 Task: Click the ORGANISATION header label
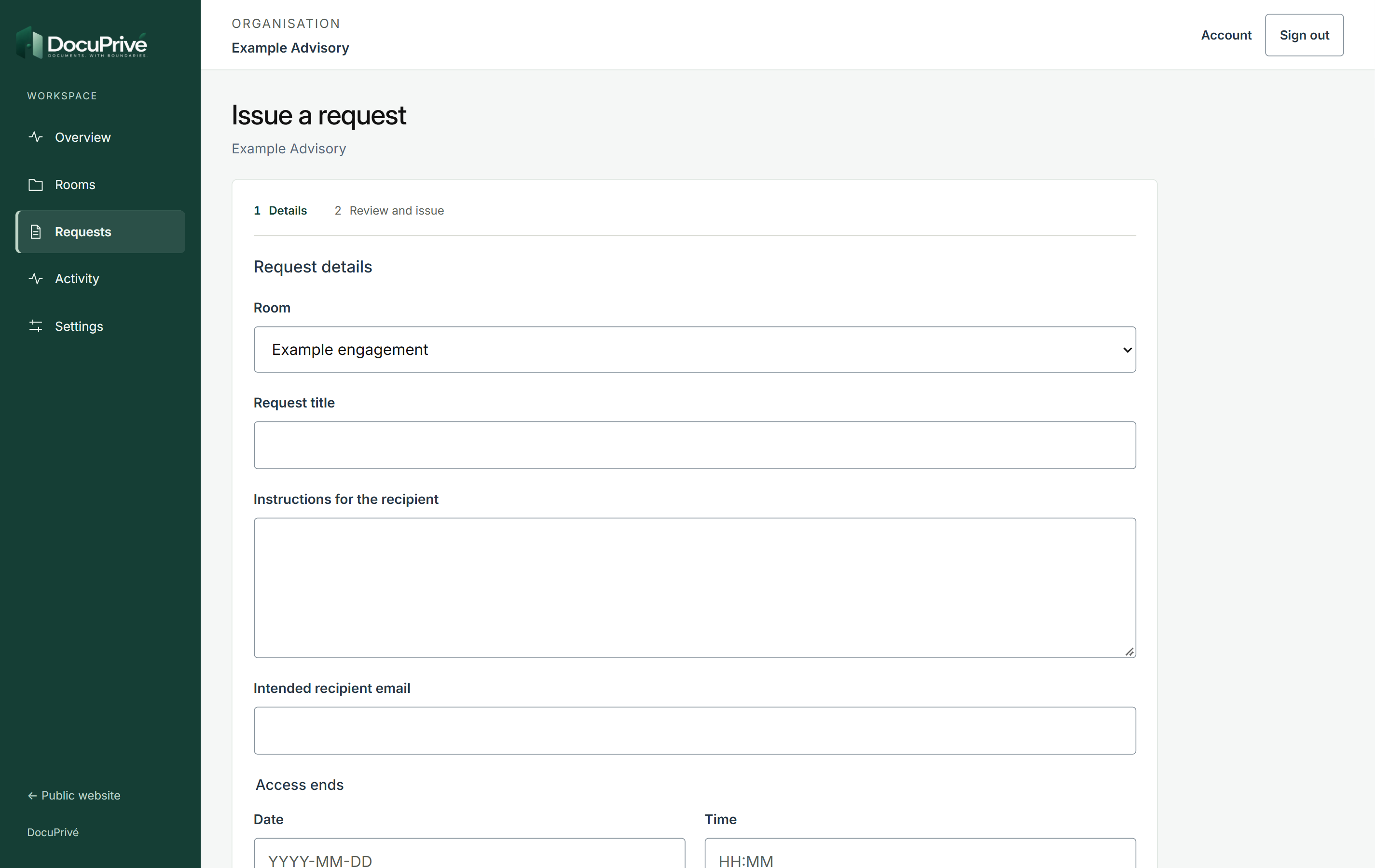click(286, 24)
